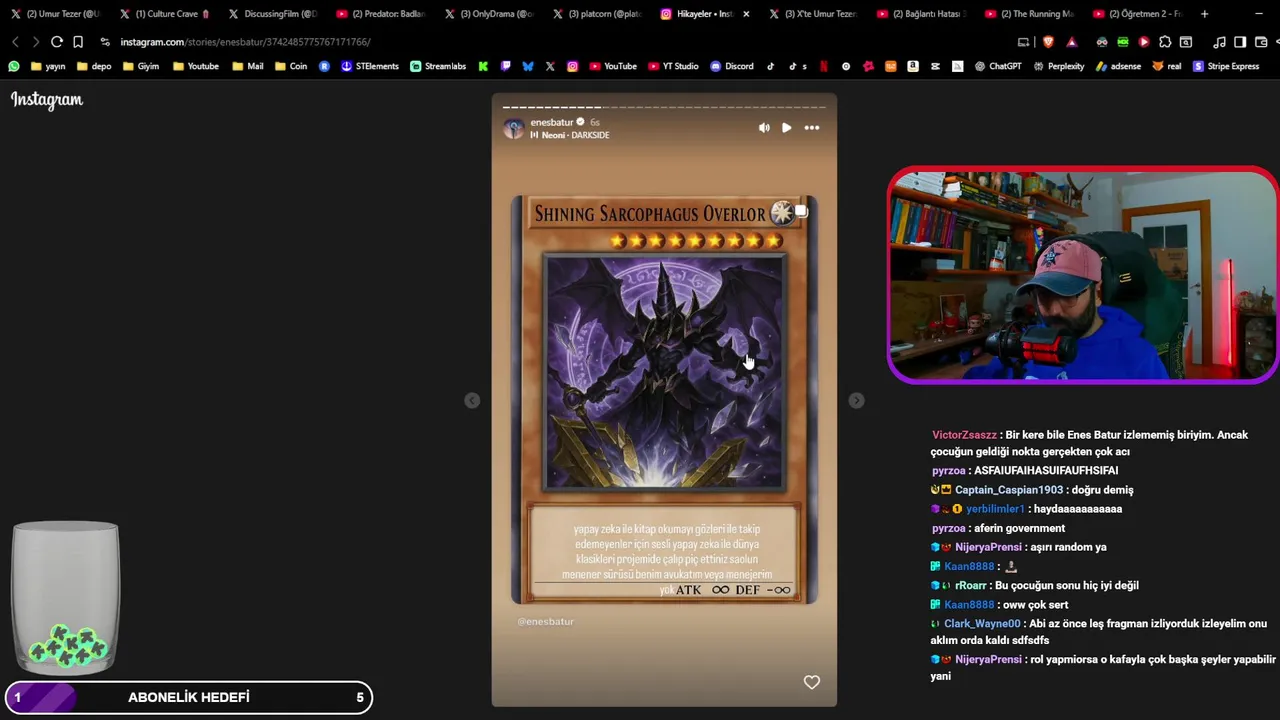
Task: Switch to the DiscussingFilm tab
Action: coord(275,14)
